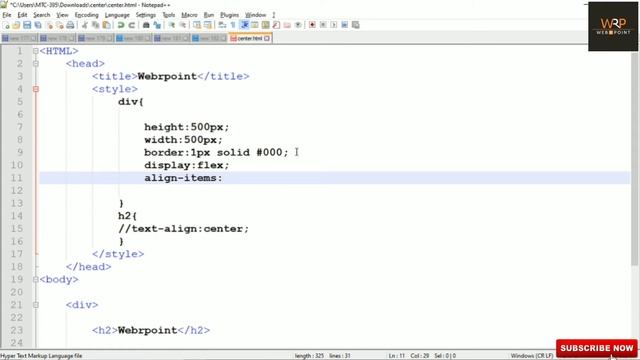Screen dimensions: 640x360
Task: Collapse the head fold marker on line 2
Action: pos(36,64)
